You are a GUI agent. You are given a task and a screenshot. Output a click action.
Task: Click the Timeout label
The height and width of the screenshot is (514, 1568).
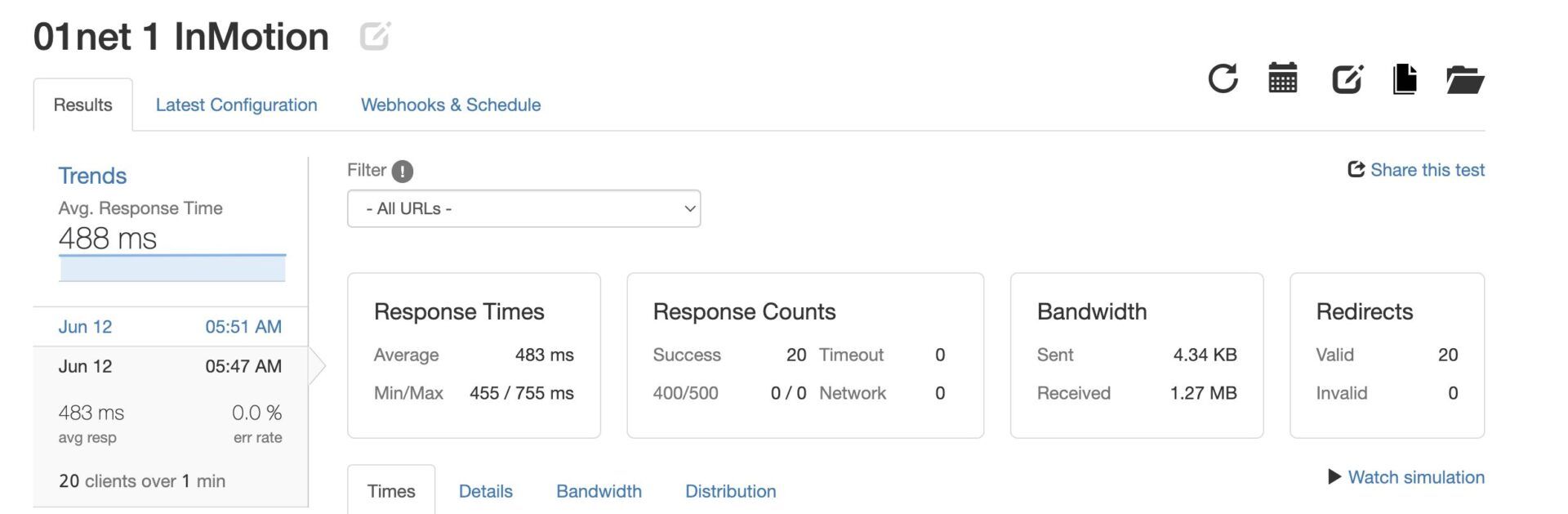(851, 355)
